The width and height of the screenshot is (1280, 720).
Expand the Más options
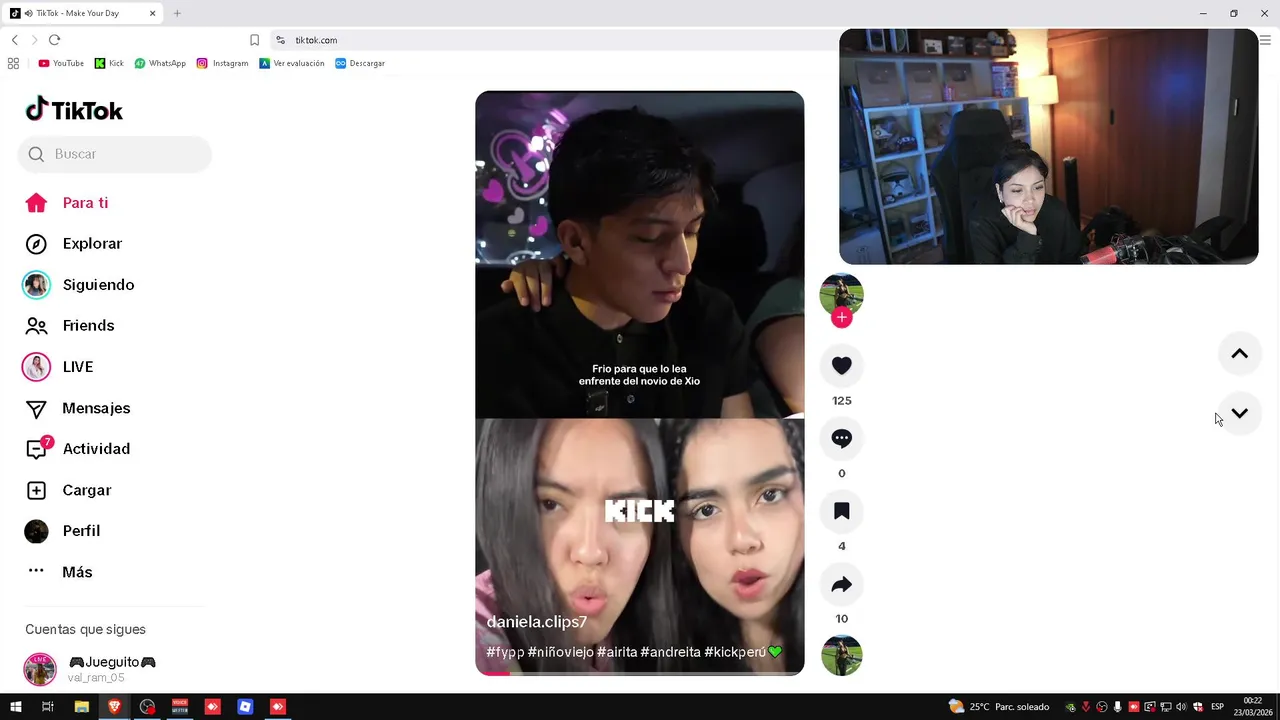(59, 572)
